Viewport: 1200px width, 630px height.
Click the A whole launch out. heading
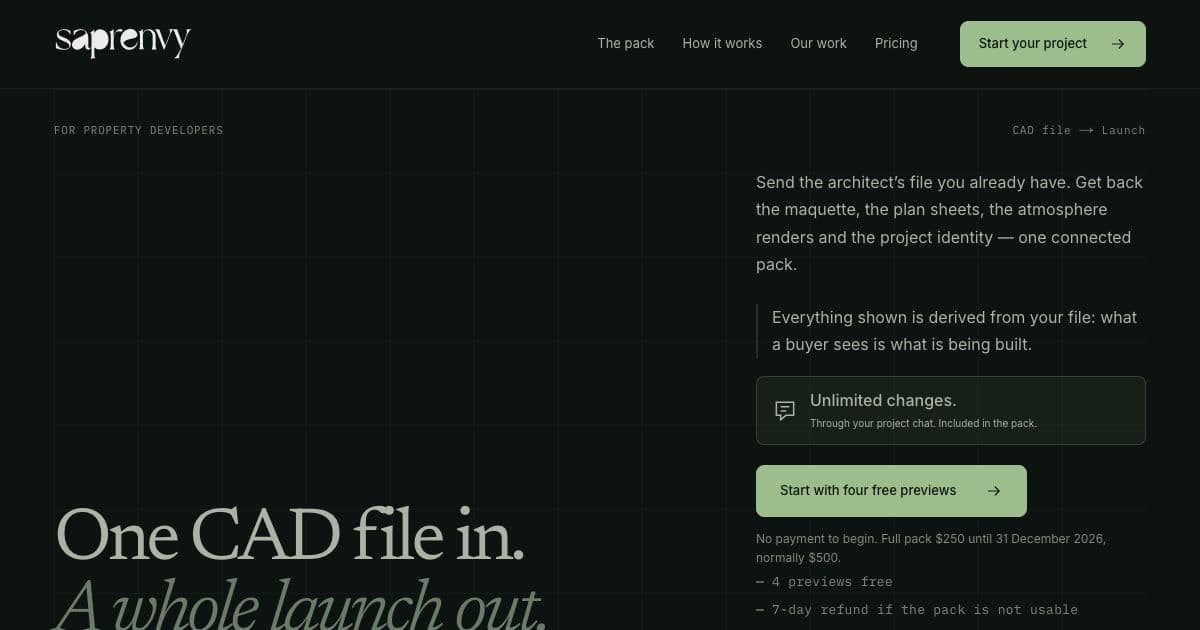pyautogui.click(x=300, y=605)
